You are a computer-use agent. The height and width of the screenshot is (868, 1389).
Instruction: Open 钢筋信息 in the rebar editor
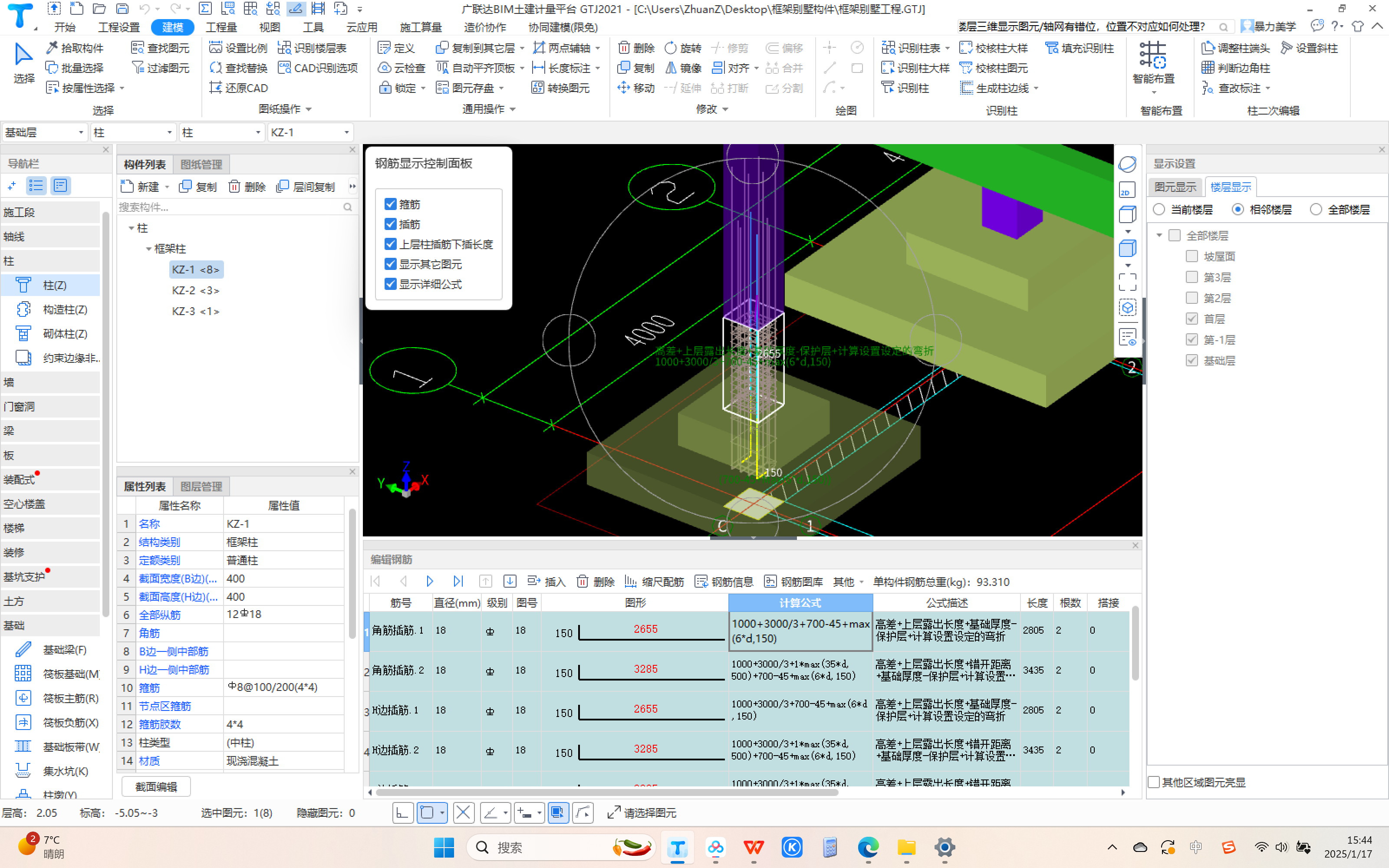724,582
